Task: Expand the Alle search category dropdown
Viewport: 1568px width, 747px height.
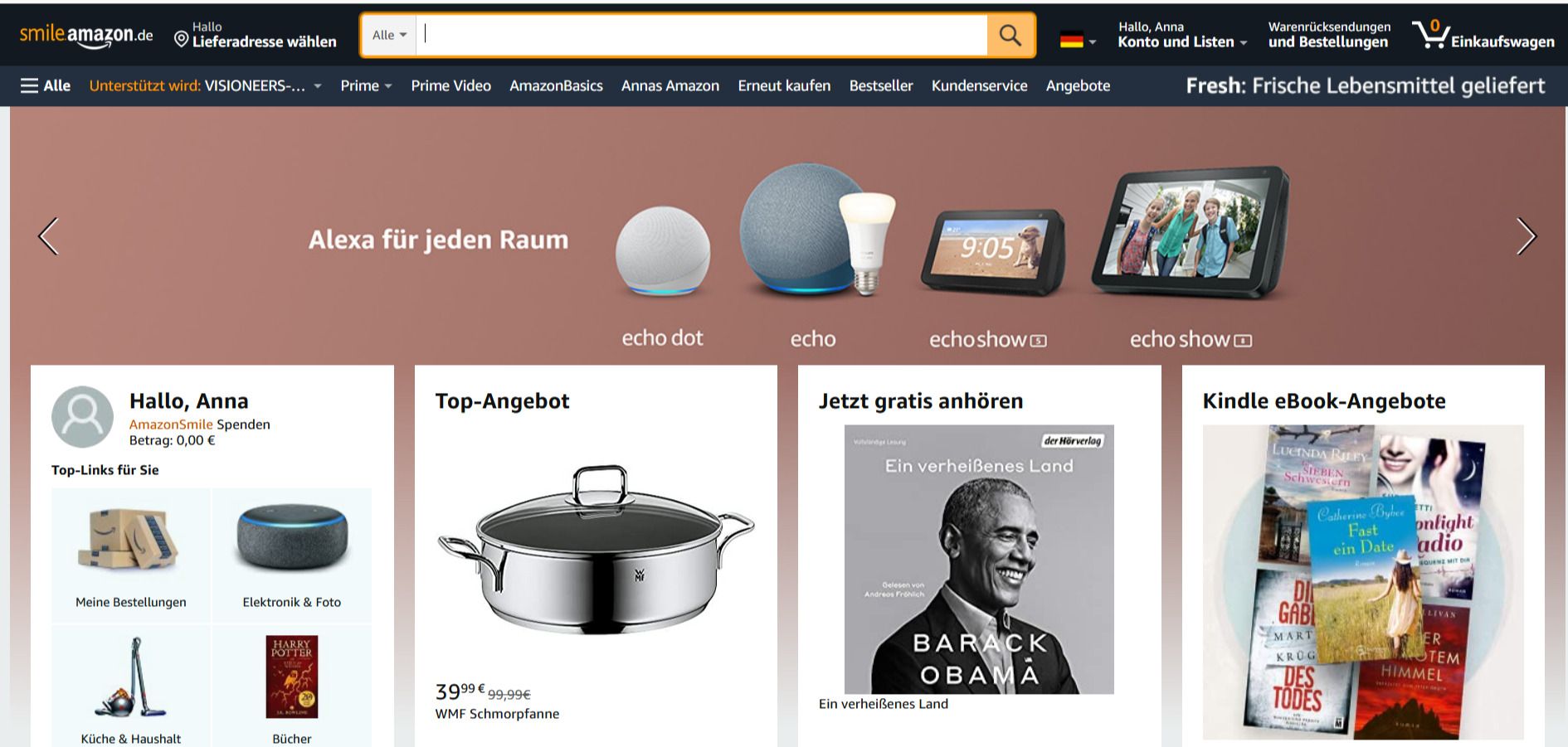Action: coord(389,35)
